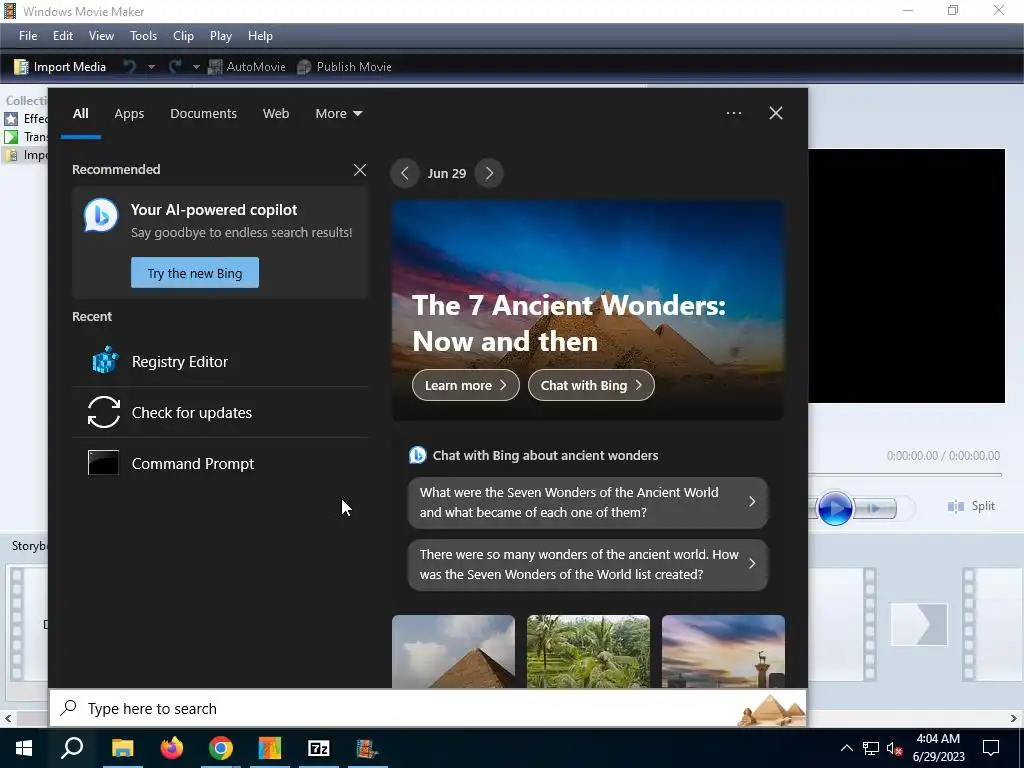Switch to the Documents search tab
Image resolution: width=1024 pixels, height=768 pixels.
(x=203, y=114)
